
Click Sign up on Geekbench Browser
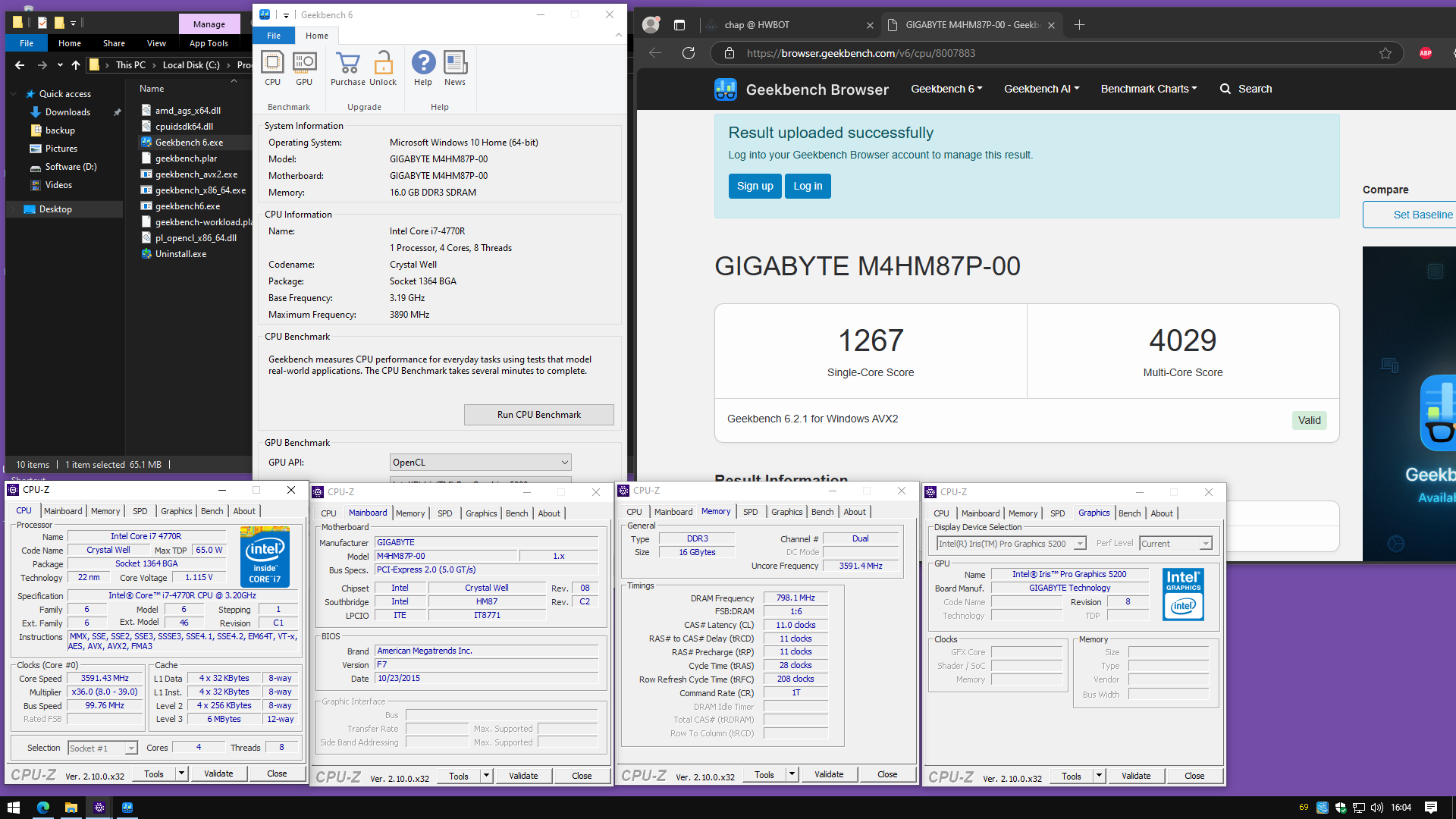[755, 186]
